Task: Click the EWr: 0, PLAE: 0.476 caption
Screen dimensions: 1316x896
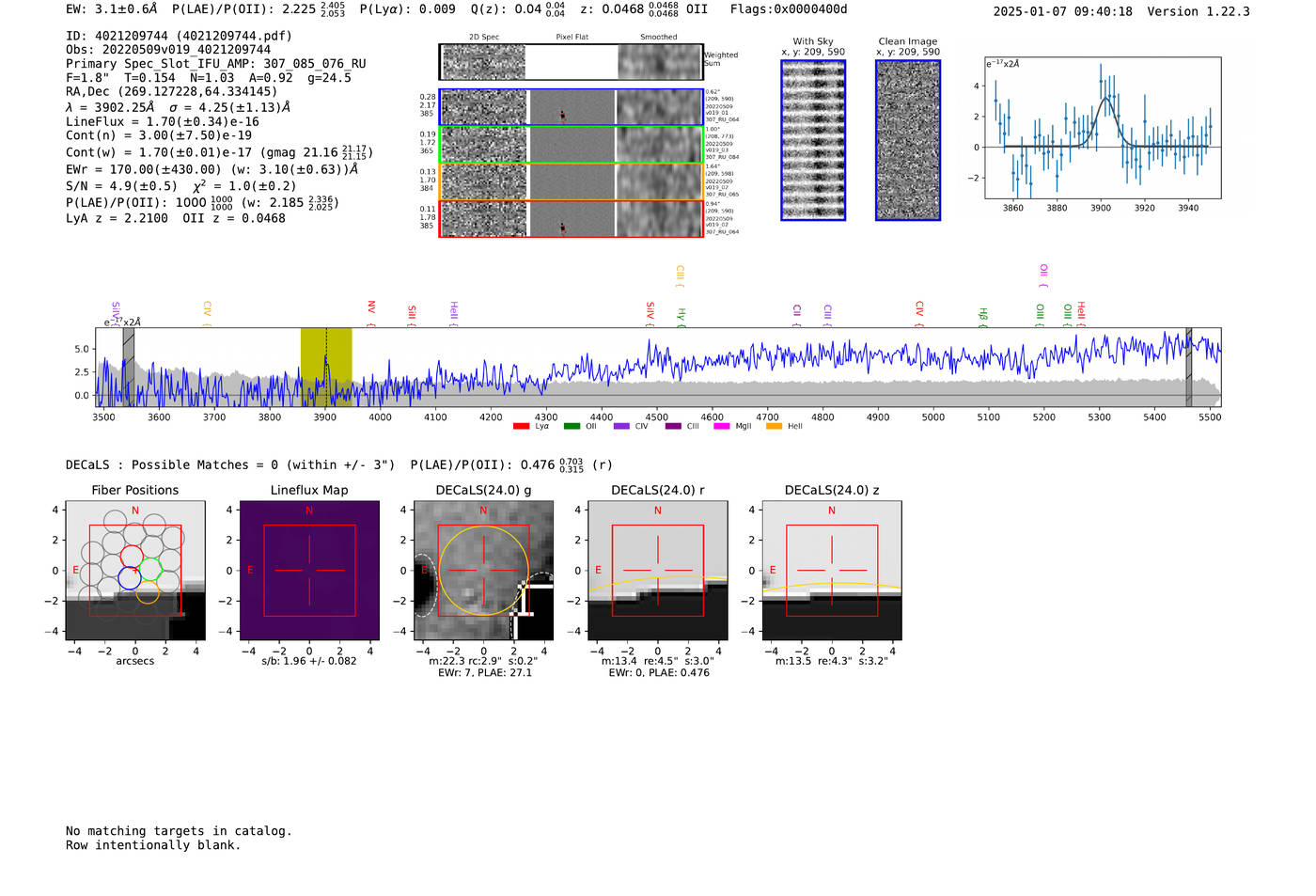Action: (x=658, y=672)
